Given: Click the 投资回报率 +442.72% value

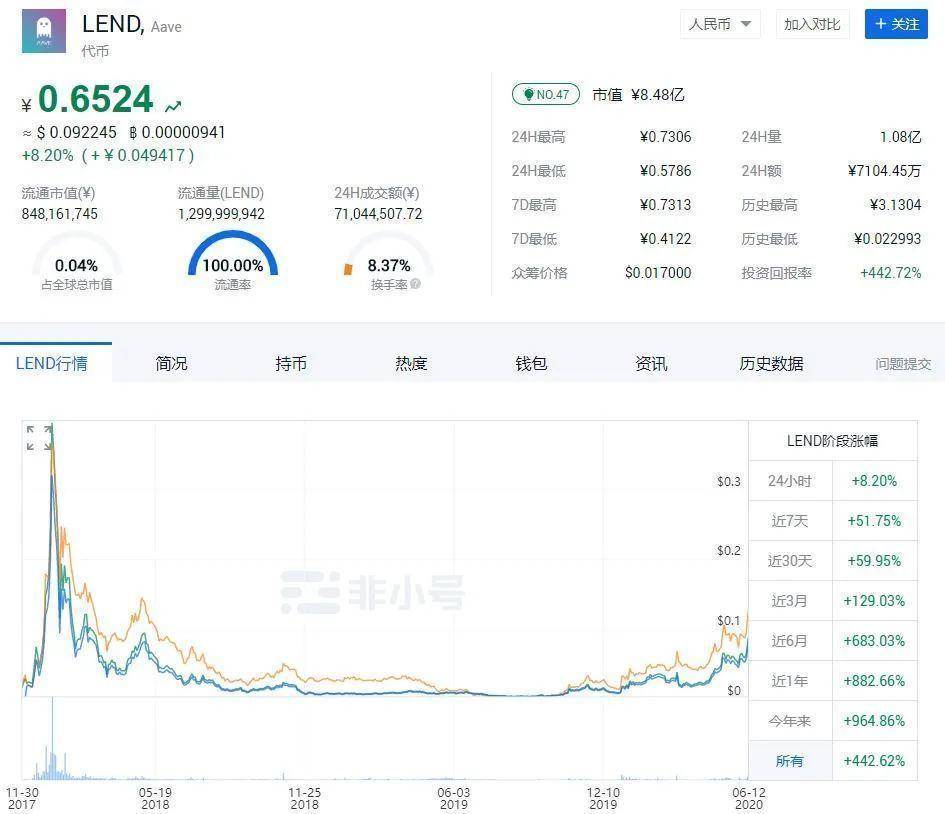Looking at the screenshot, I should 891,273.
